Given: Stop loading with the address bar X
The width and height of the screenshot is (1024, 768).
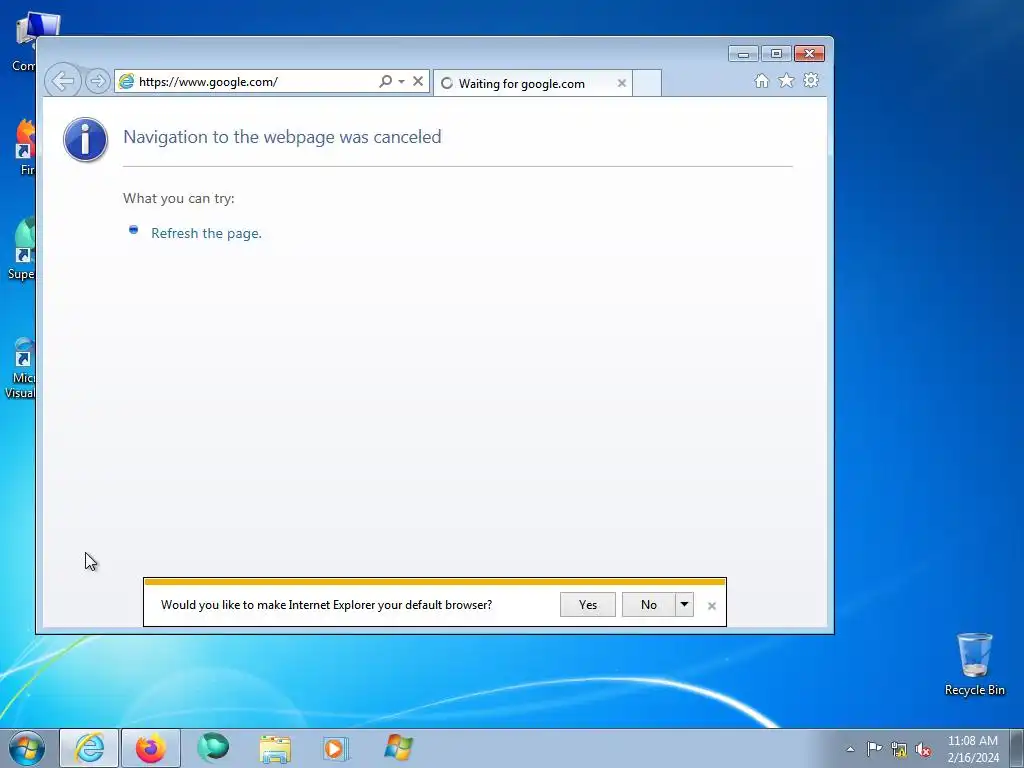Looking at the screenshot, I should click(418, 81).
